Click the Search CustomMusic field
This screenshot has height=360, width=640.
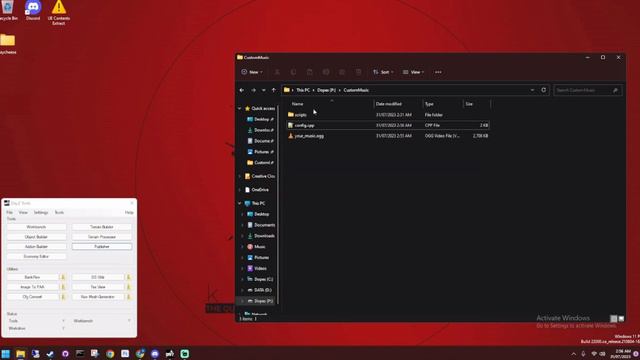click(x=587, y=90)
